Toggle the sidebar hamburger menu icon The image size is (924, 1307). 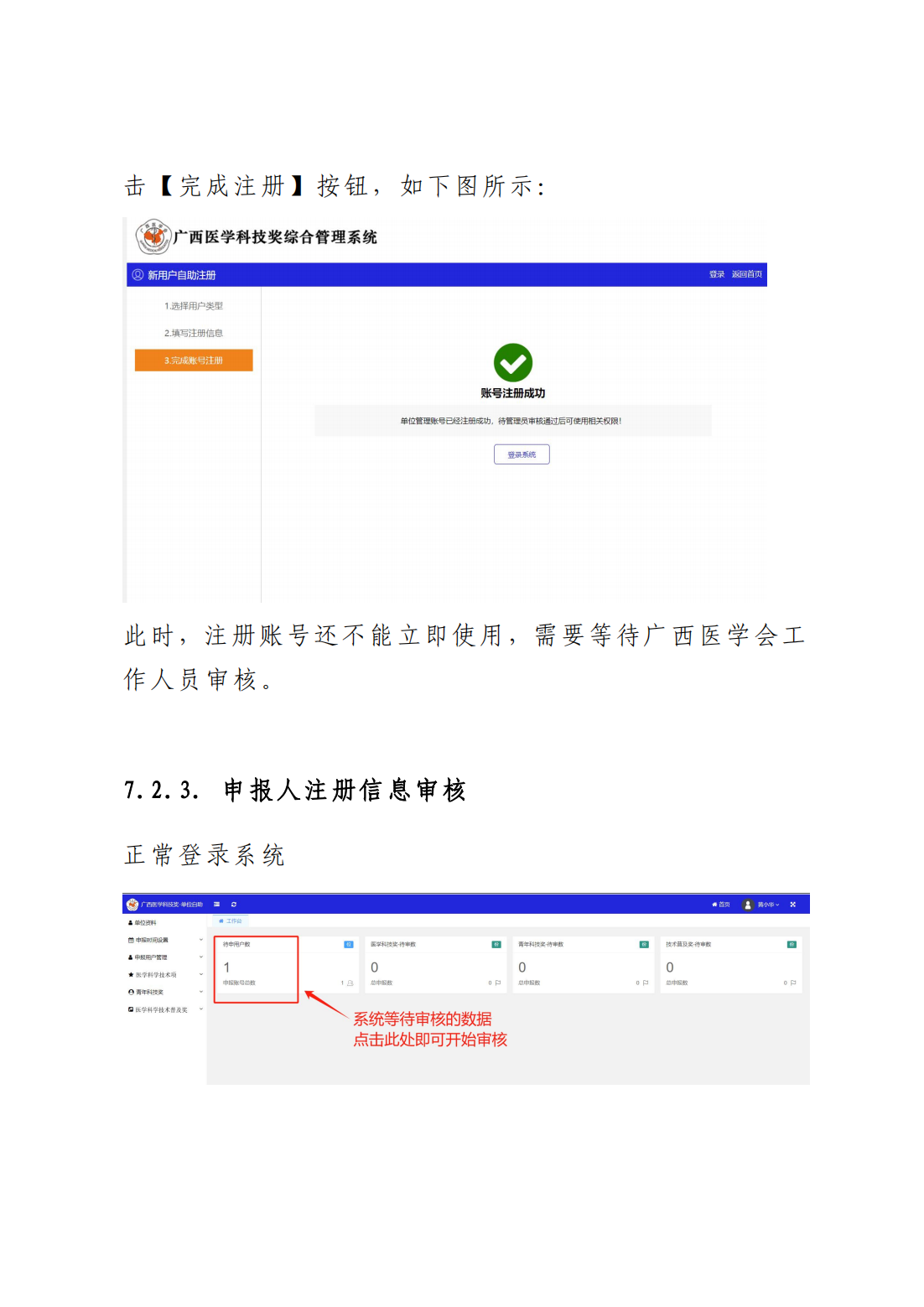[217, 905]
